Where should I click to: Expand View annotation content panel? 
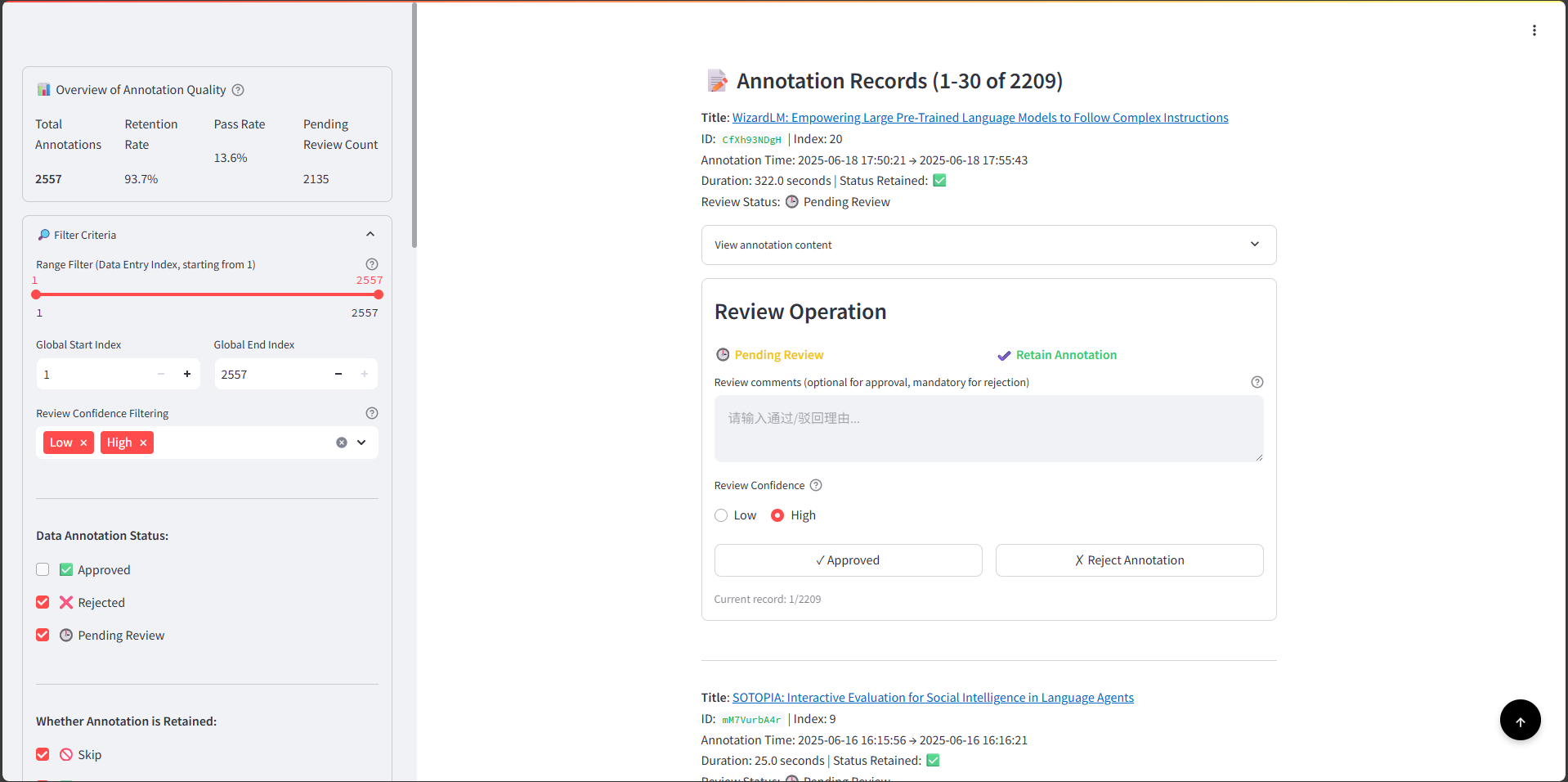tap(988, 245)
